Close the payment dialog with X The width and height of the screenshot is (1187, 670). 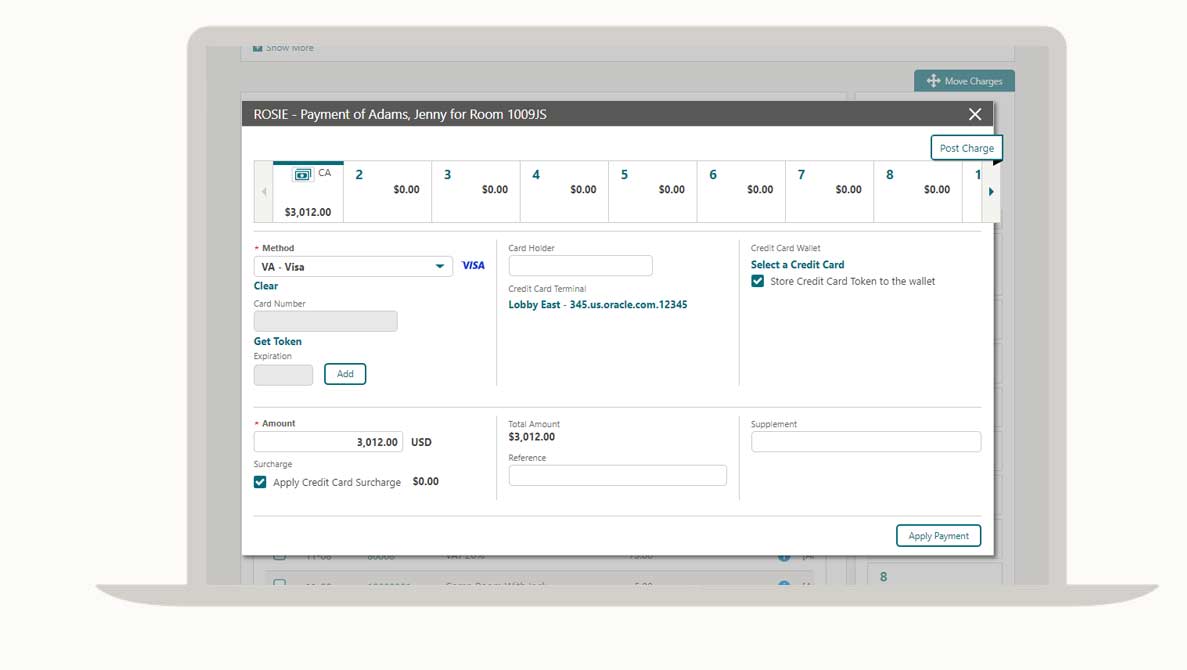pos(975,114)
